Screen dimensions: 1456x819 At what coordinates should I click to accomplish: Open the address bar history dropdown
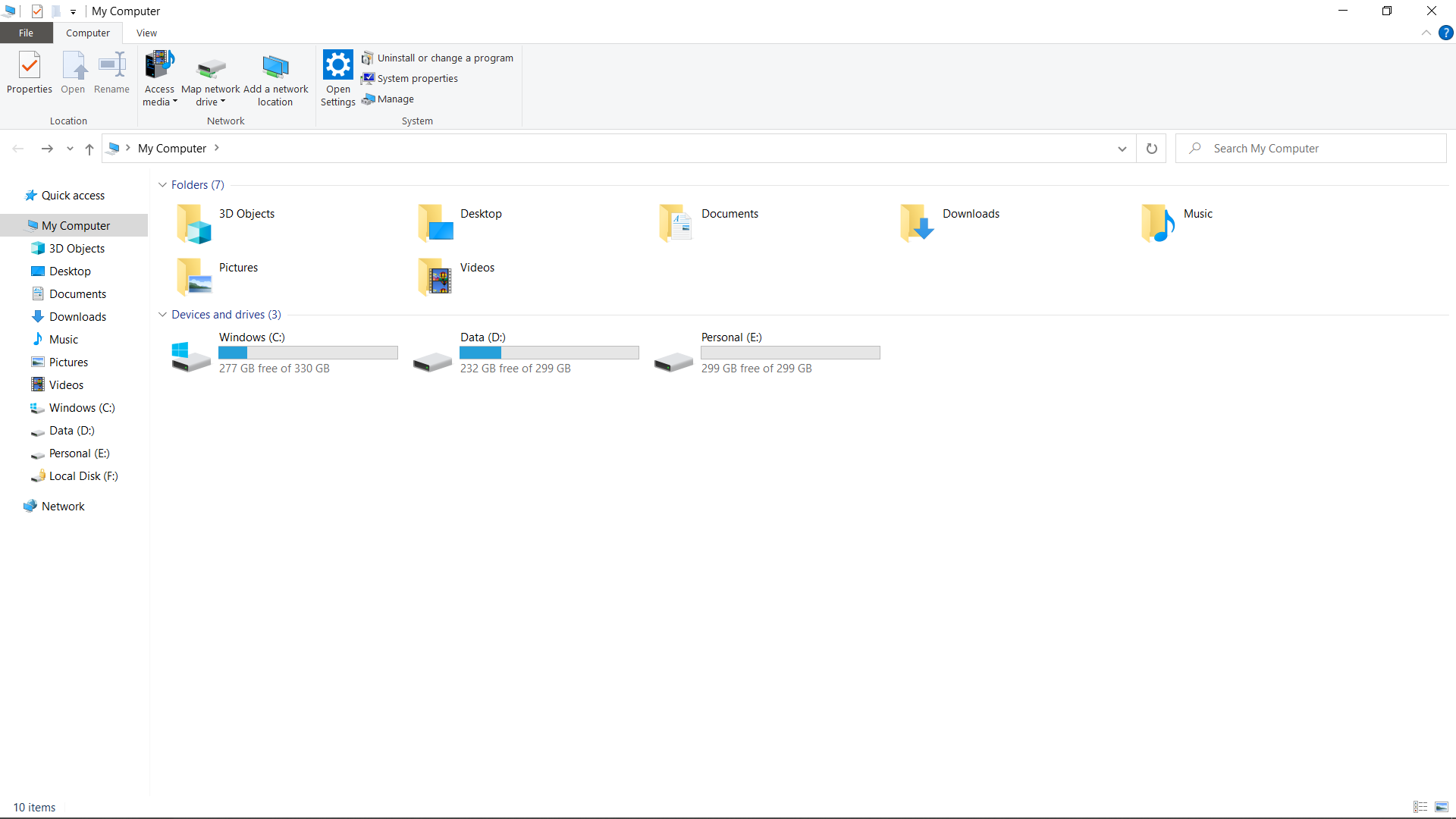click(x=1122, y=149)
